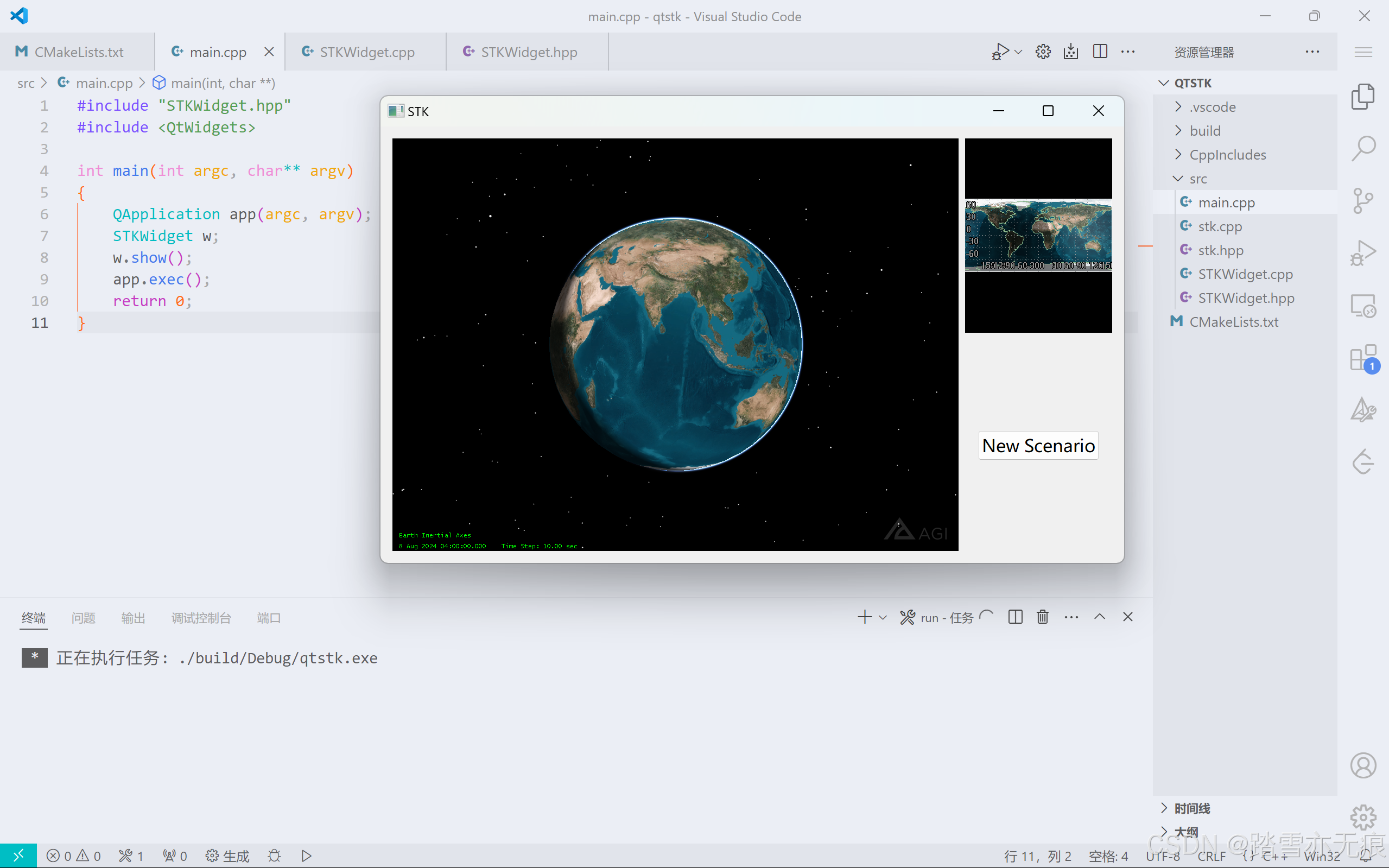1389x868 pixels.
Task: Click the CMake launch play icon in status bar
Action: click(307, 856)
